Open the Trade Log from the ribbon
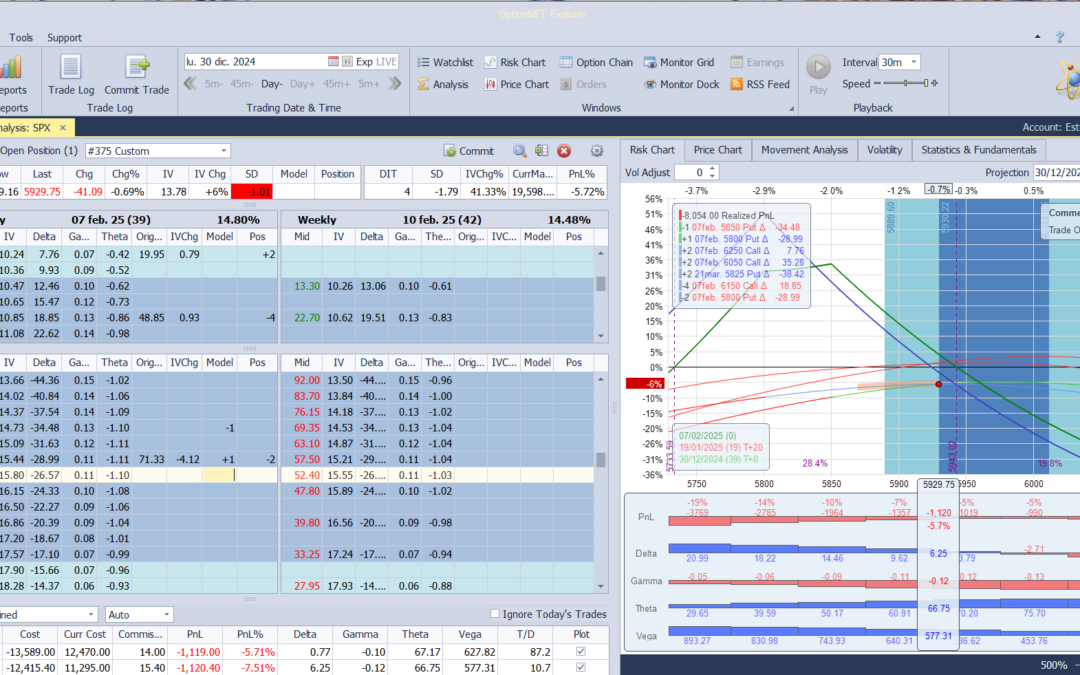The height and width of the screenshot is (675, 1080). click(71, 74)
